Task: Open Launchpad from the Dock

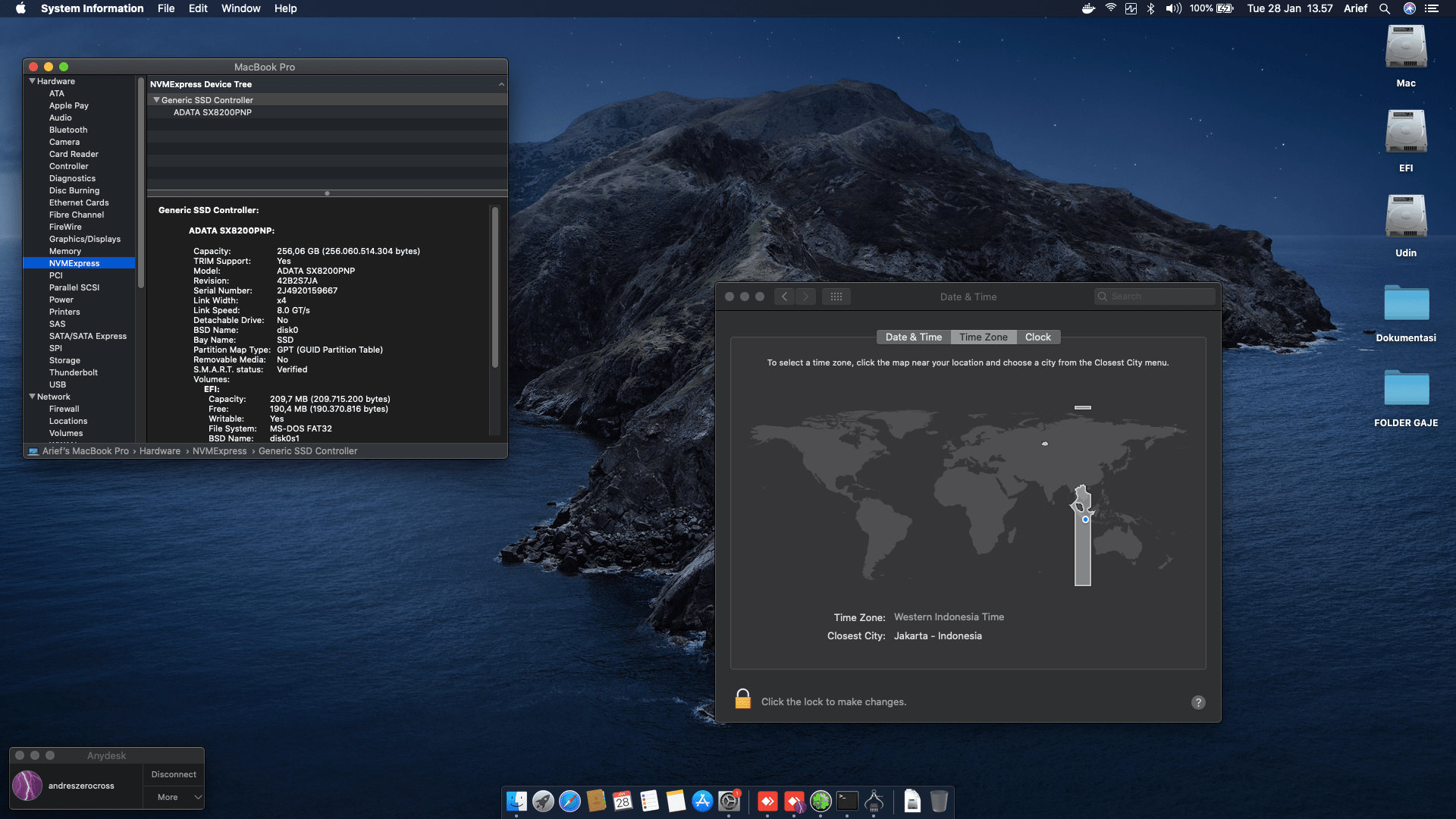Action: coord(543,801)
